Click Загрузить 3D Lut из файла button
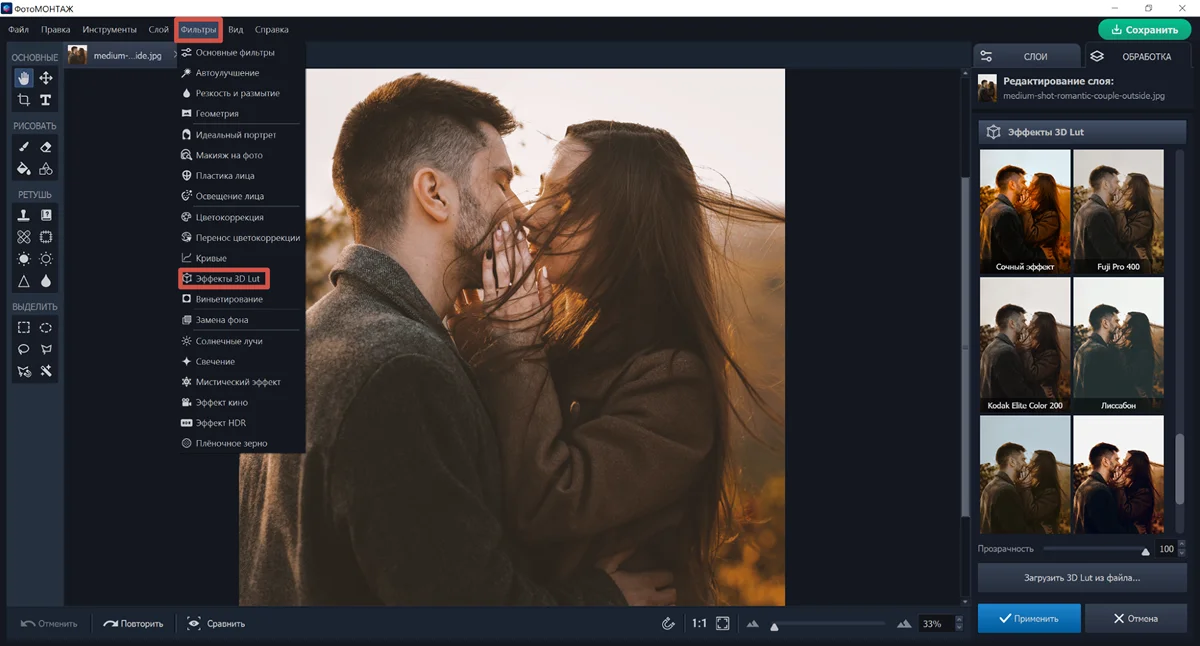The height and width of the screenshot is (646, 1200). 1081,577
